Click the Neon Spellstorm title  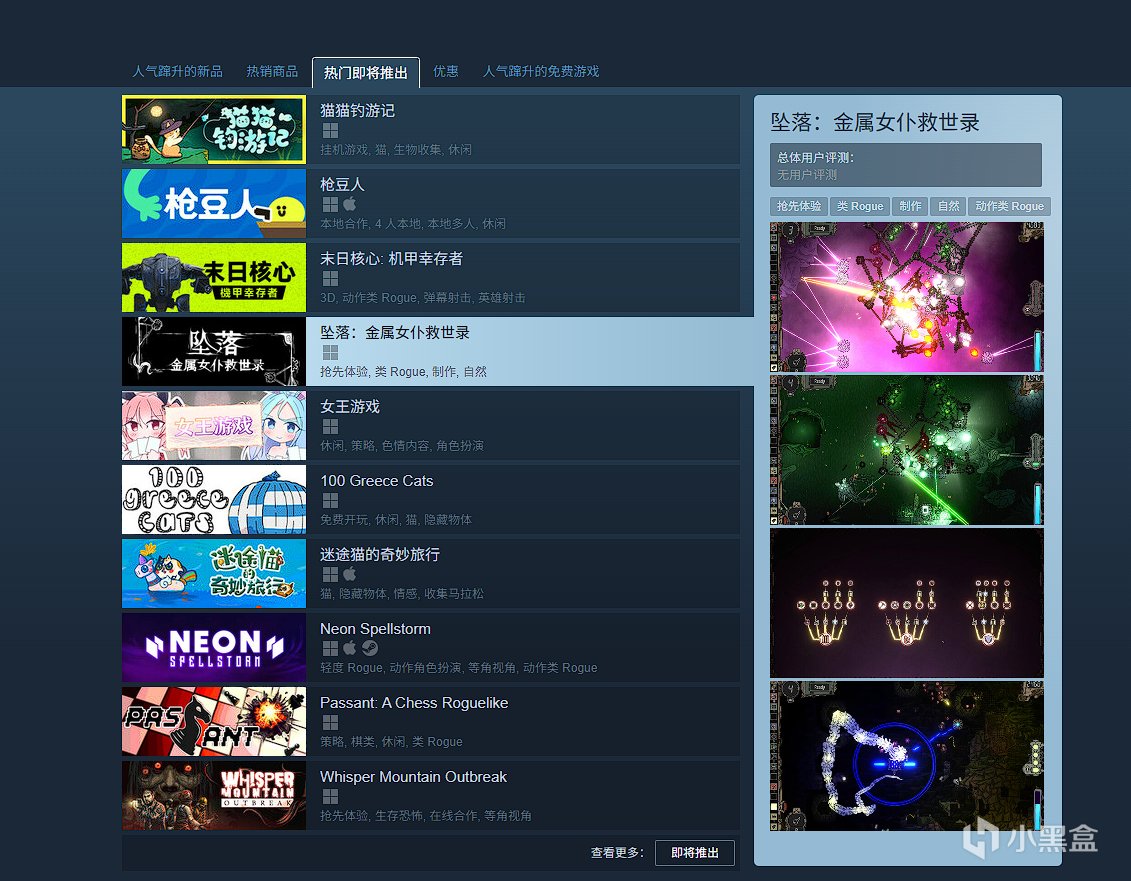click(375, 628)
